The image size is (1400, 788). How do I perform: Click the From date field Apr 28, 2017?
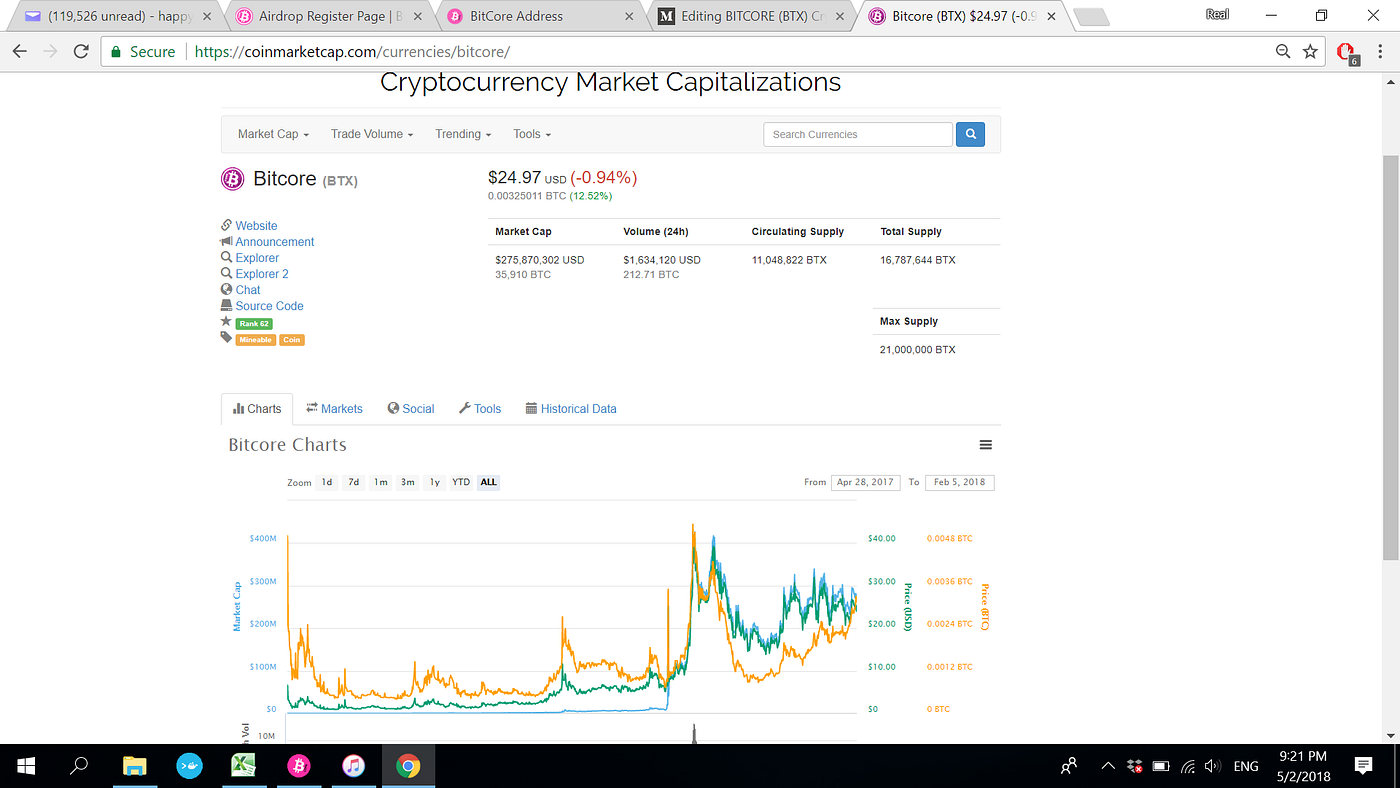[866, 482]
